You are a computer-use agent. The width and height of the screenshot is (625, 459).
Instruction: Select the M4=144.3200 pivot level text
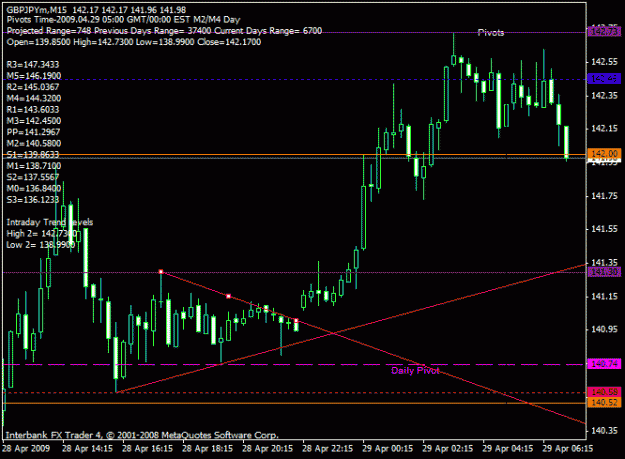[x=34, y=98]
